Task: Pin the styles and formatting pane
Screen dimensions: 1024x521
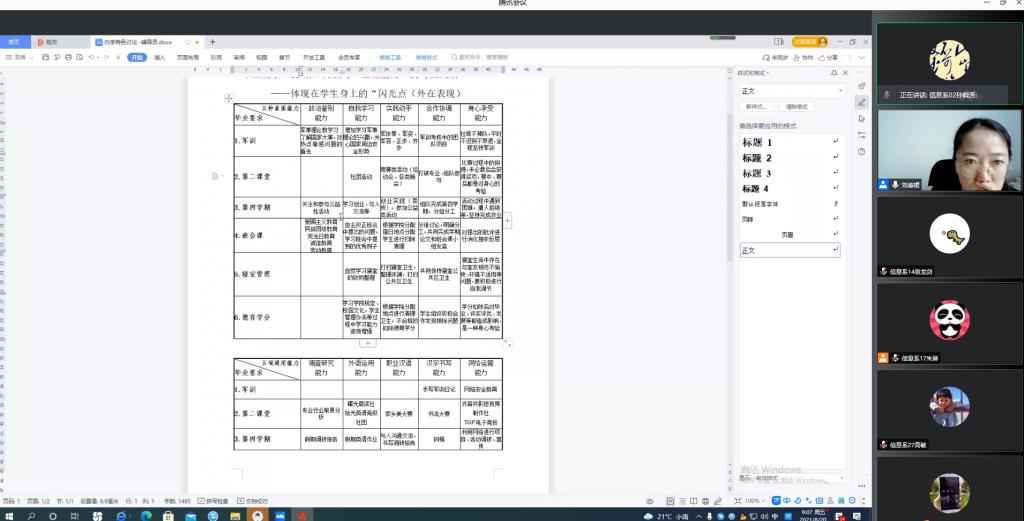Action: click(x=834, y=73)
